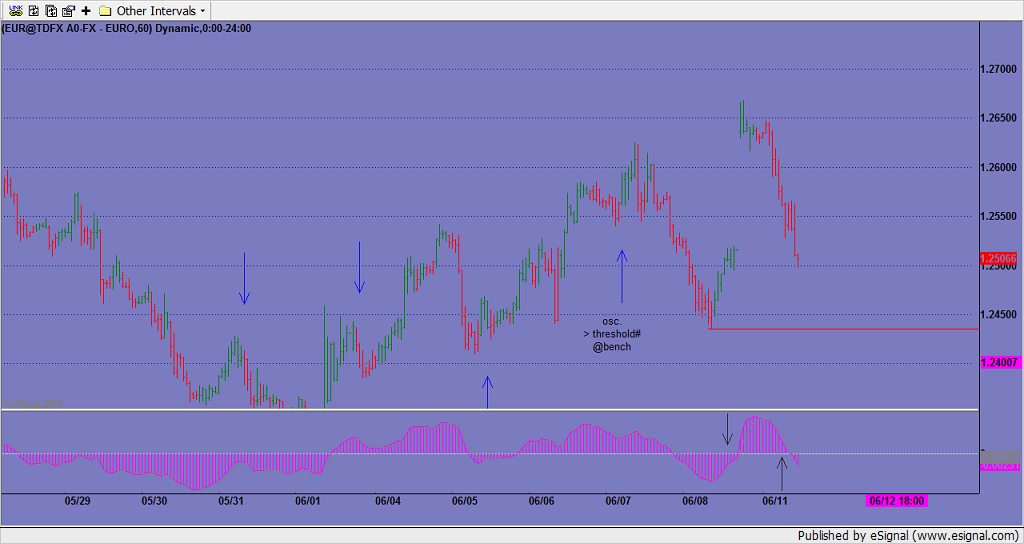Click the black plus icon in the toolbar
1024x544 pixels.
pyautogui.click(x=86, y=11)
